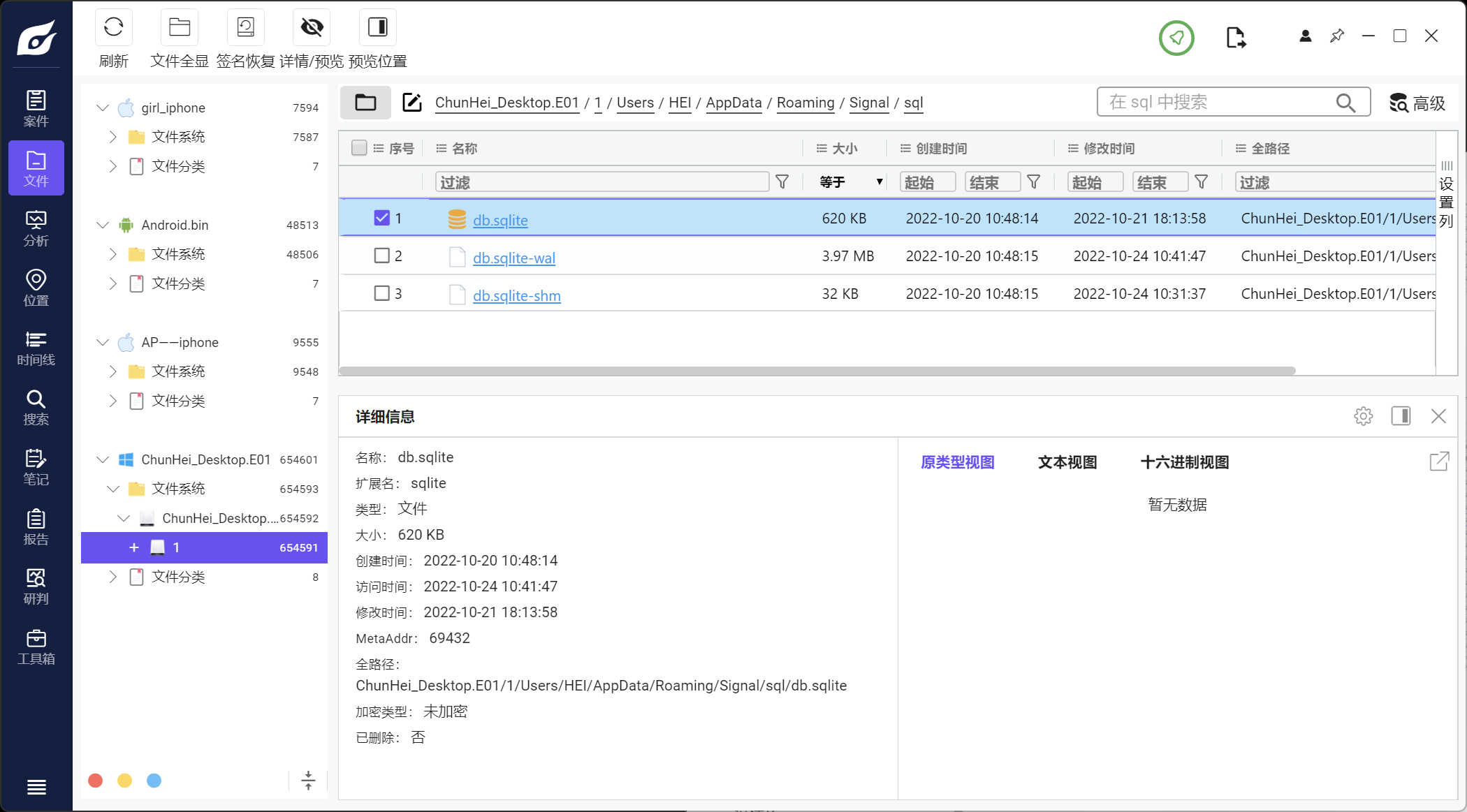Open 位置 in the left sidebar
This screenshot has height=812, width=1467.
click(36, 288)
